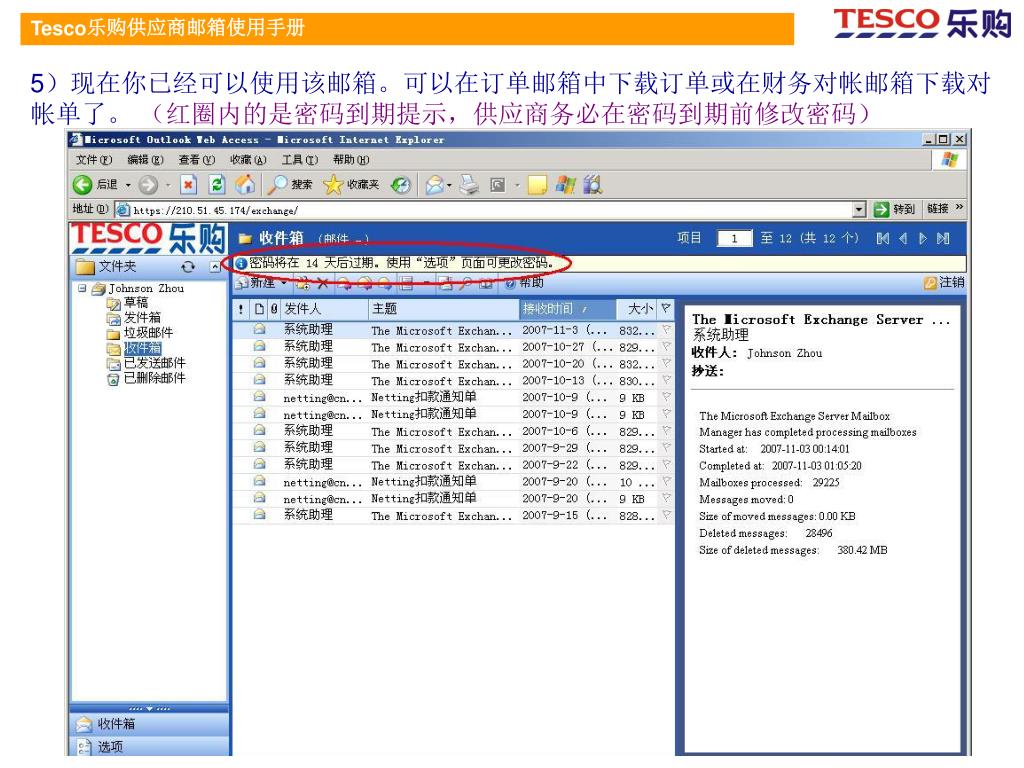The width and height of the screenshot is (1024, 768).
Task: Sort by 大小 (Size) column header
Action: point(637,309)
